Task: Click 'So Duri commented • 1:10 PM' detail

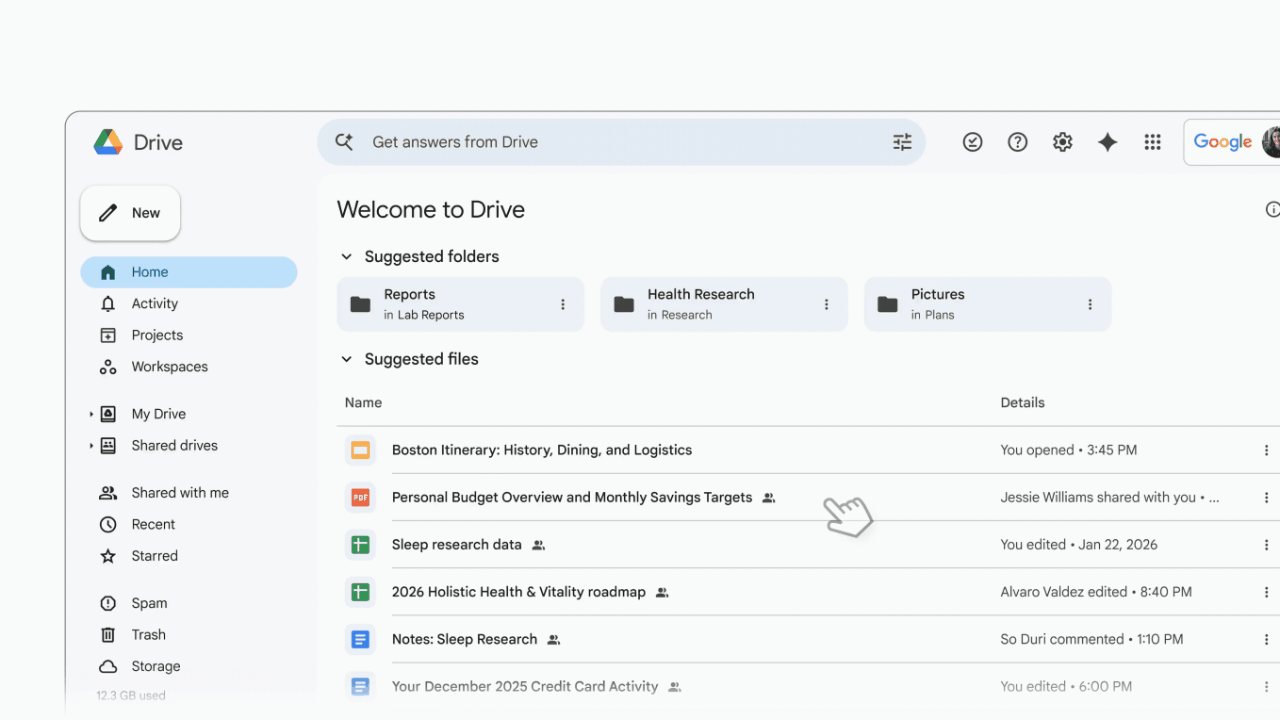Action: [1092, 639]
